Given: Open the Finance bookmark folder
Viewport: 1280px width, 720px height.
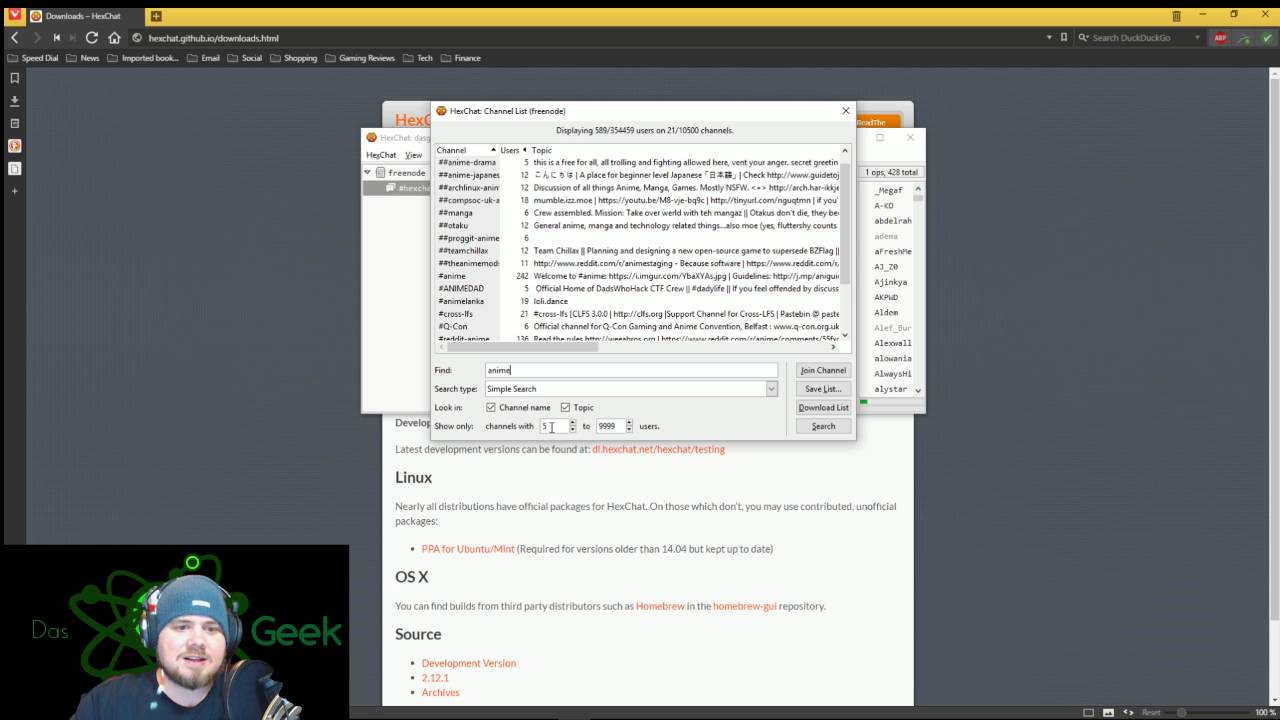Looking at the screenshot, I should click(x=461, y=58).
